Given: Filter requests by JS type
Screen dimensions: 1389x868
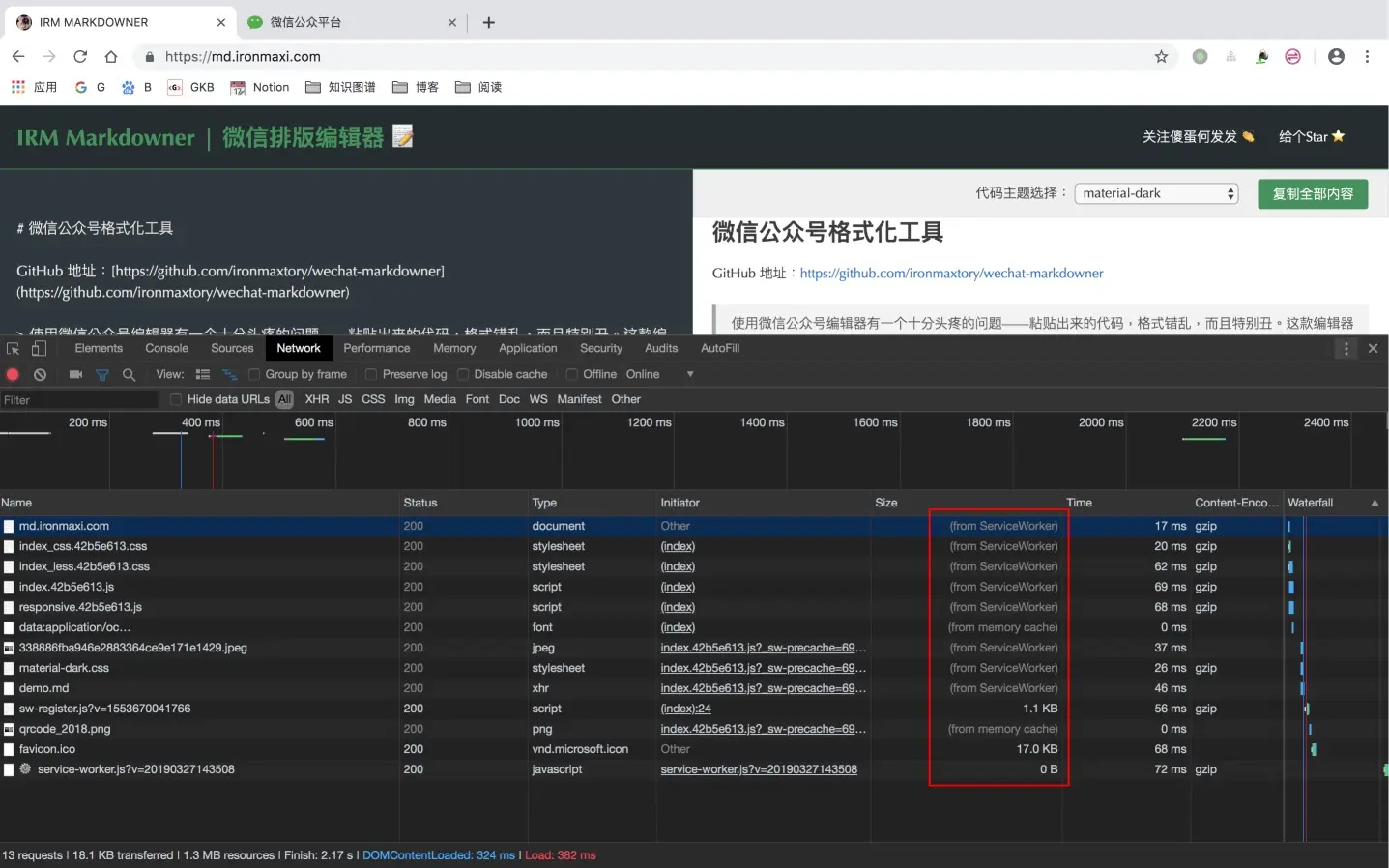Looking at the screenshot, I should (x=345, y=399).
